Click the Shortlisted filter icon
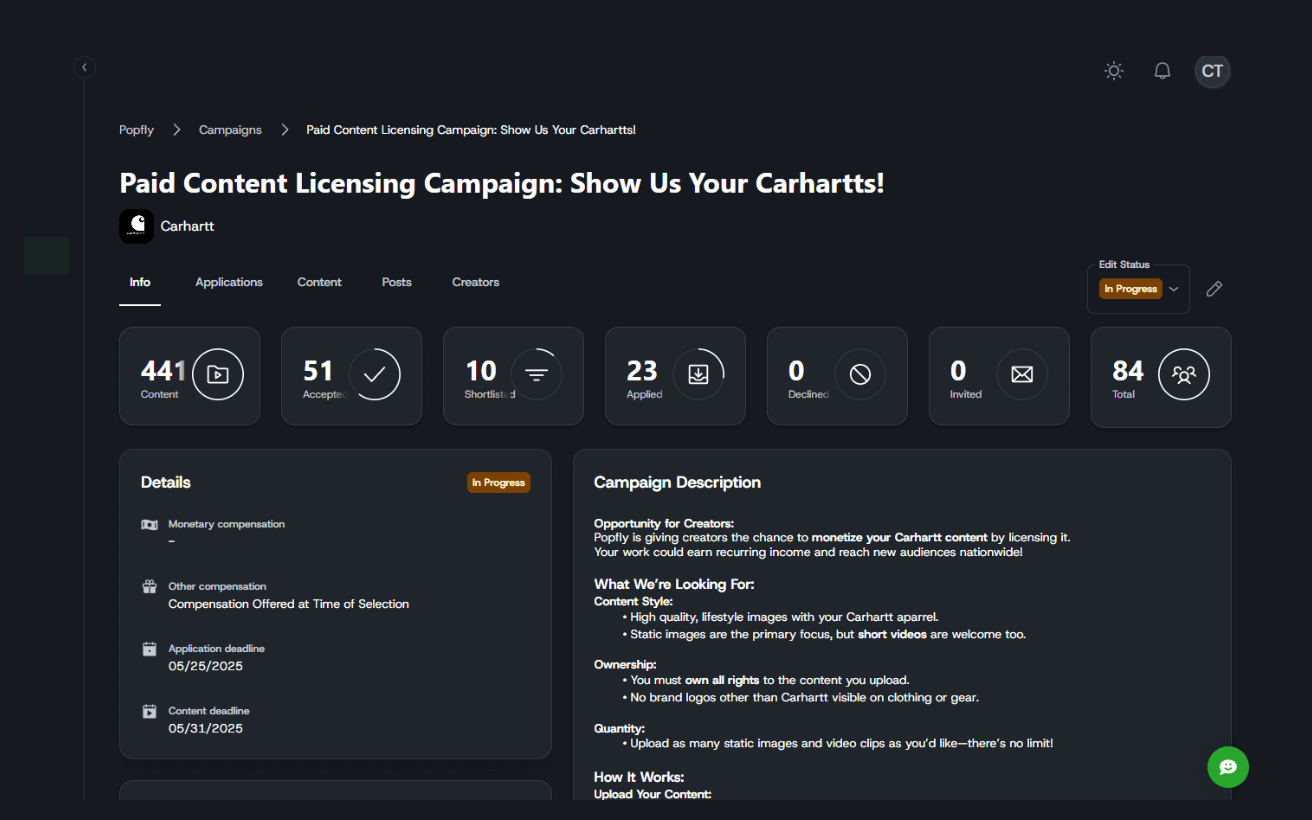This screenshot has width=1312, height=820. point(537,375)
